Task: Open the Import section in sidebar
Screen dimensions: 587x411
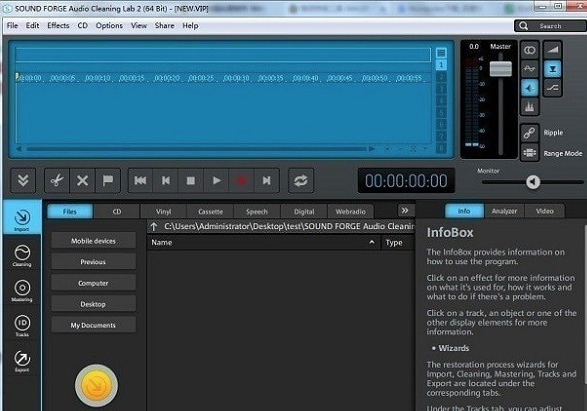Action: pos(22,218)
